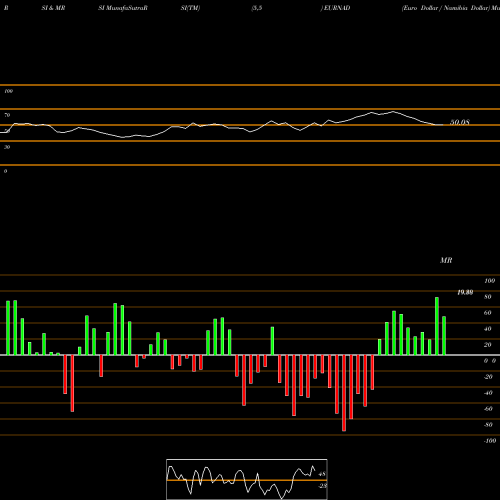Click the value 48 in the mini chart
The image size is (500, 500).
322,474
